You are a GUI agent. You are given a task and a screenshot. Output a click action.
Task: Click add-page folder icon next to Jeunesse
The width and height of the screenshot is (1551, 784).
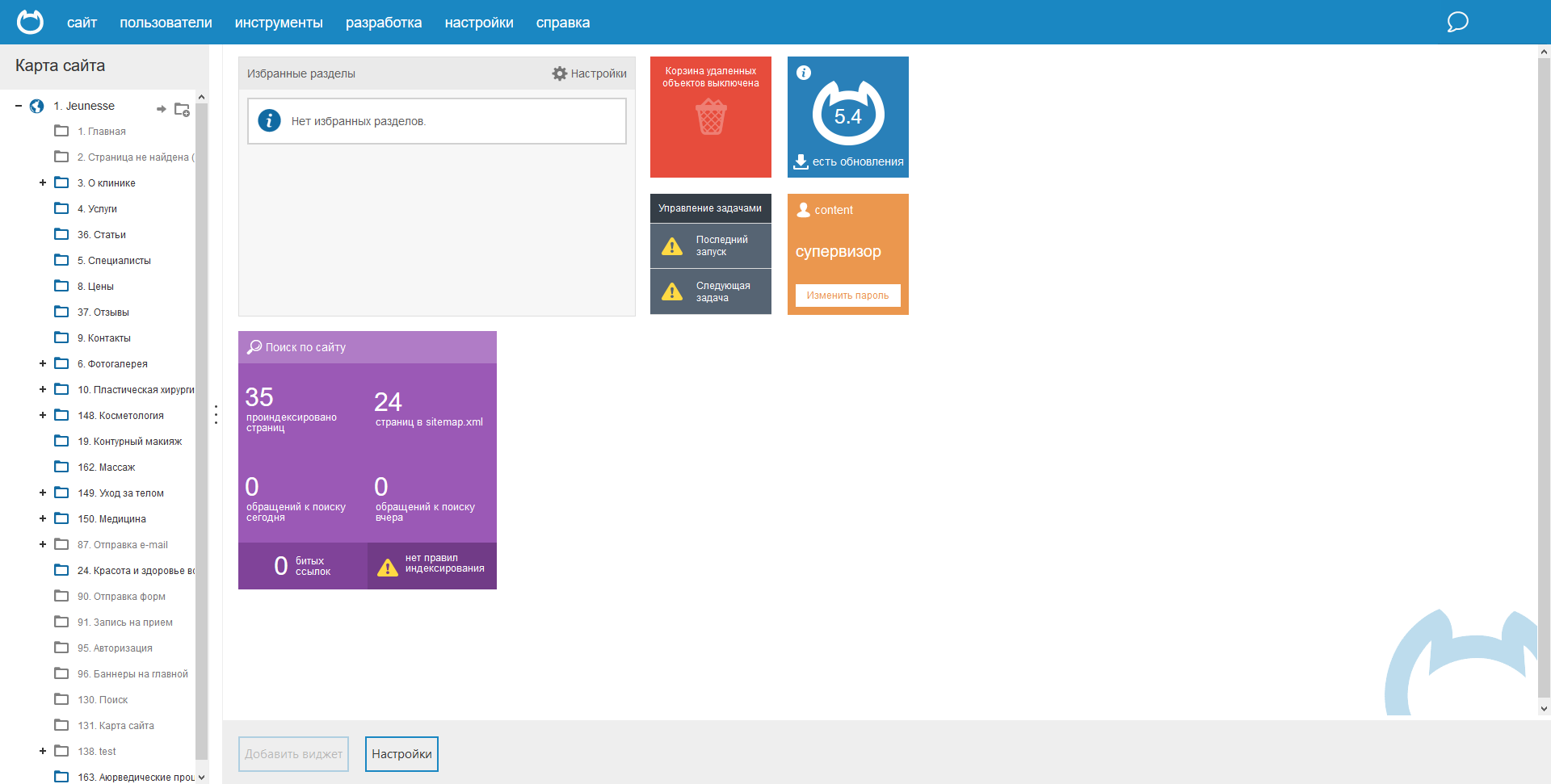[183, 109]
